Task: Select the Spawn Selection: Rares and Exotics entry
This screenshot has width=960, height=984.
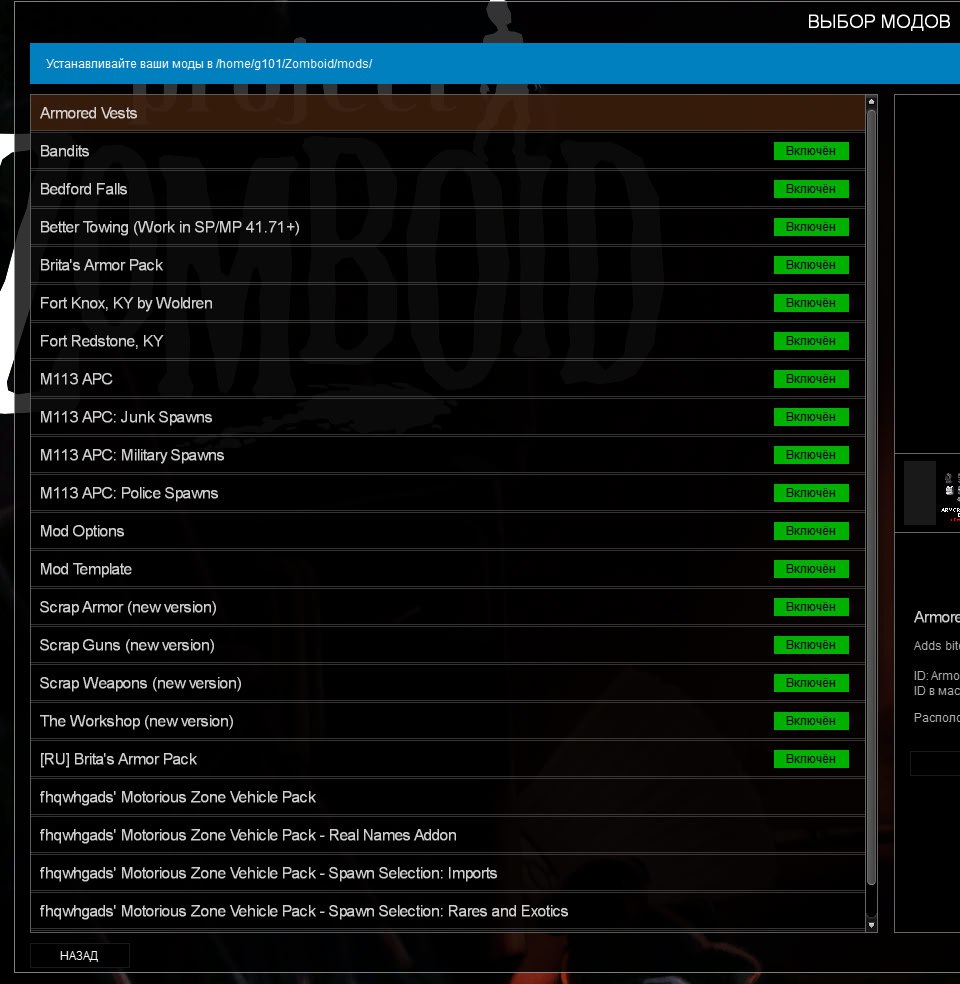Action: (304, 911)
